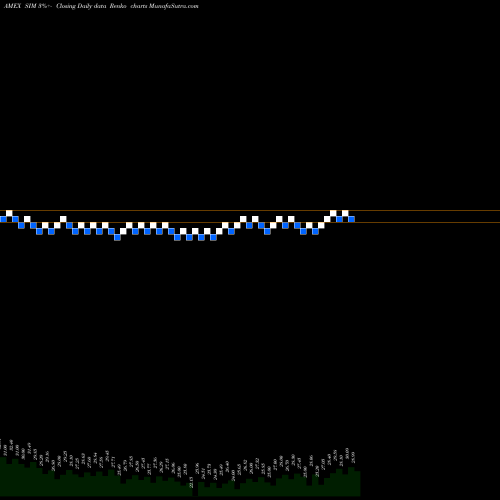Click the lower orange horizontal level line
The width and height of the screenshot is (500, 500).
[250, 222]
